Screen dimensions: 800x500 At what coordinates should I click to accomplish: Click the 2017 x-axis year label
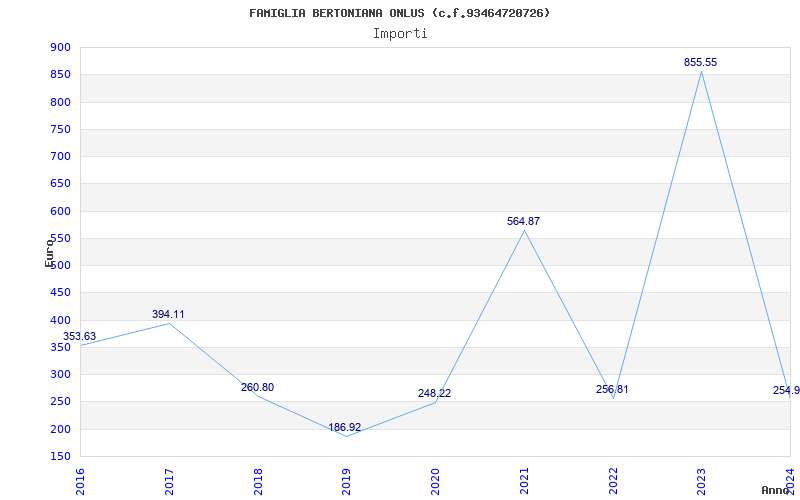point(168,482)
